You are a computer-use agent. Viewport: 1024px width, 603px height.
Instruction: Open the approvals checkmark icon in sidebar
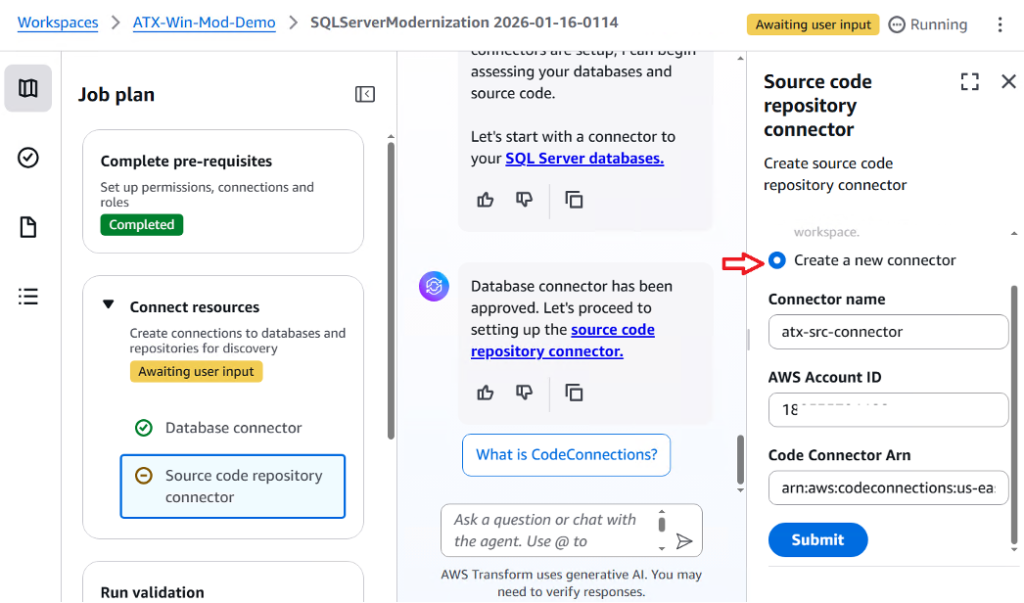coord(28,157)
